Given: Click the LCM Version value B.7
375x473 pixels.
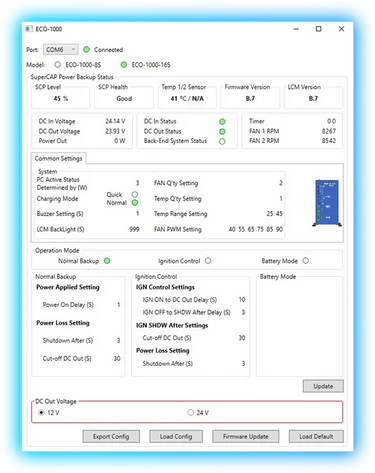Looking at the screenshot, I should pyautogui.click(x=313, y=99).
